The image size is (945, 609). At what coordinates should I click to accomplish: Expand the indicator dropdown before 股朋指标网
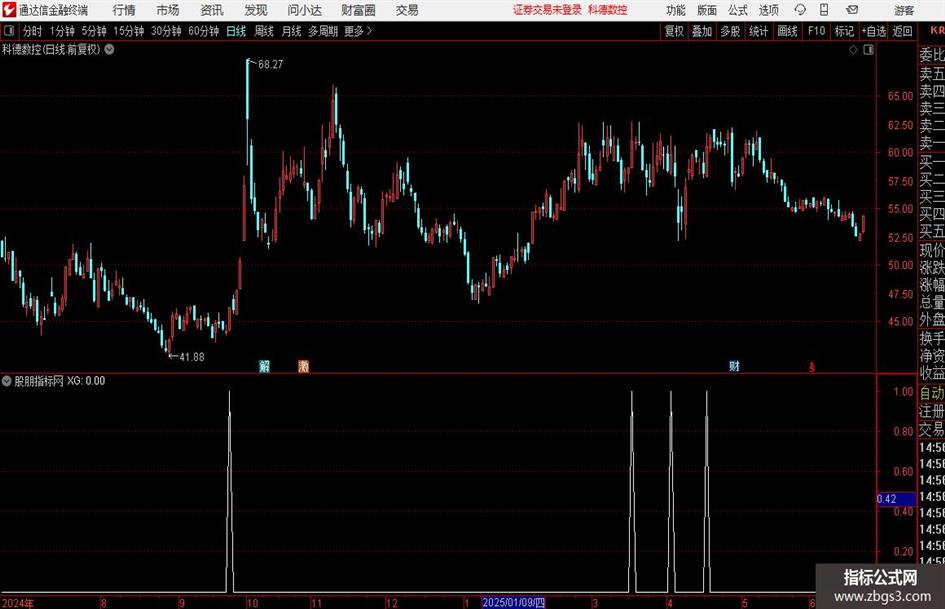pos(7,381)
